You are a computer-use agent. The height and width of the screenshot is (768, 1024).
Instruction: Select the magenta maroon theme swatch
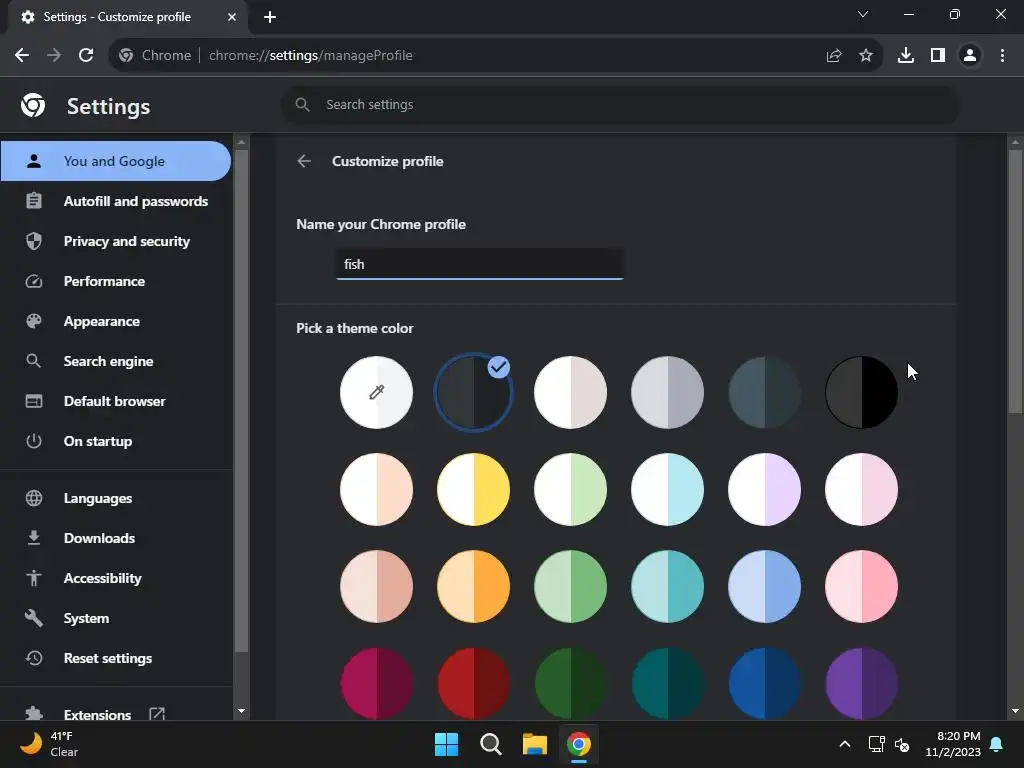coord(376,684)
